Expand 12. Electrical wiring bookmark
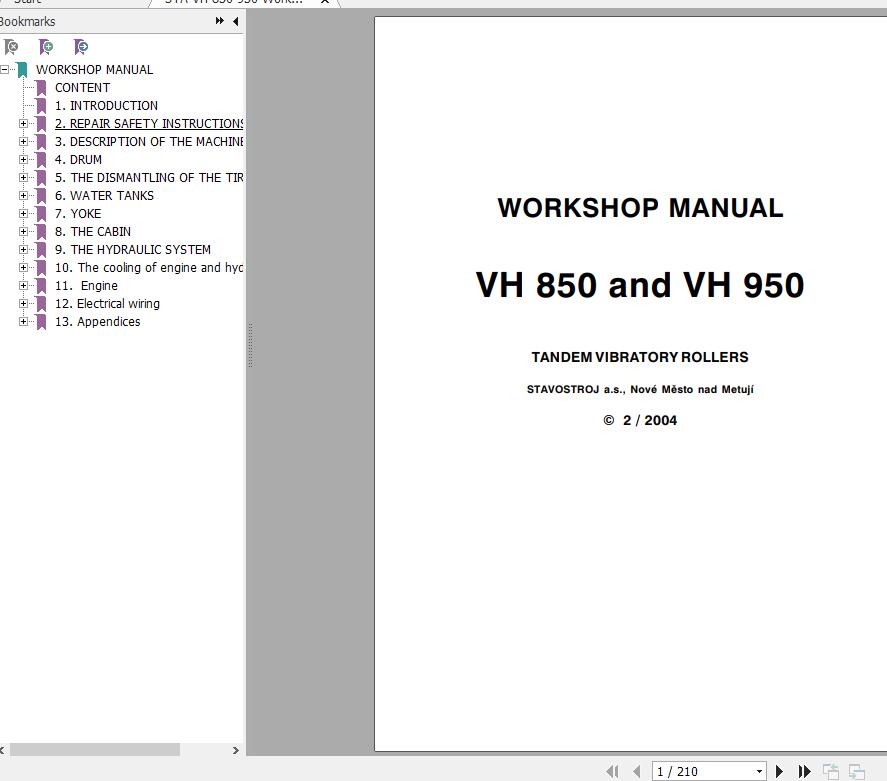The height and width of the screenshot is (781, 887). tap(23, 304)
